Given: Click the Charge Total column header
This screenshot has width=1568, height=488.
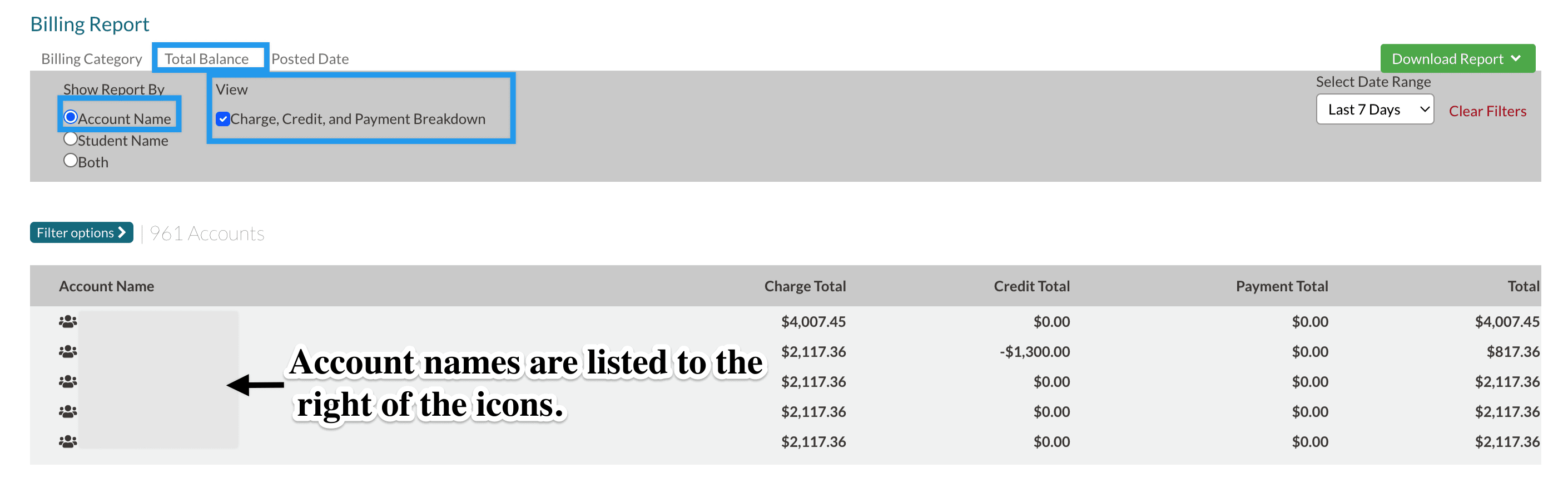Looking at the screenshot, I should pyautogui.click(x=805, y=286).
